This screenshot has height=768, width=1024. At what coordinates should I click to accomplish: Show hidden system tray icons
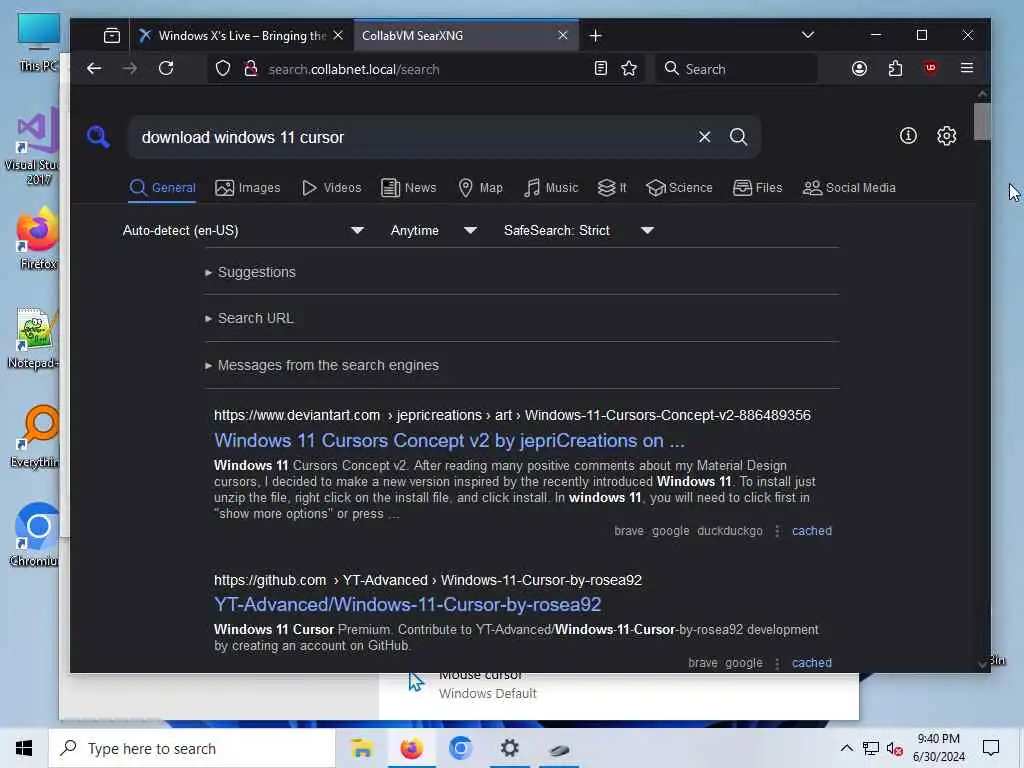click(846, 748)
